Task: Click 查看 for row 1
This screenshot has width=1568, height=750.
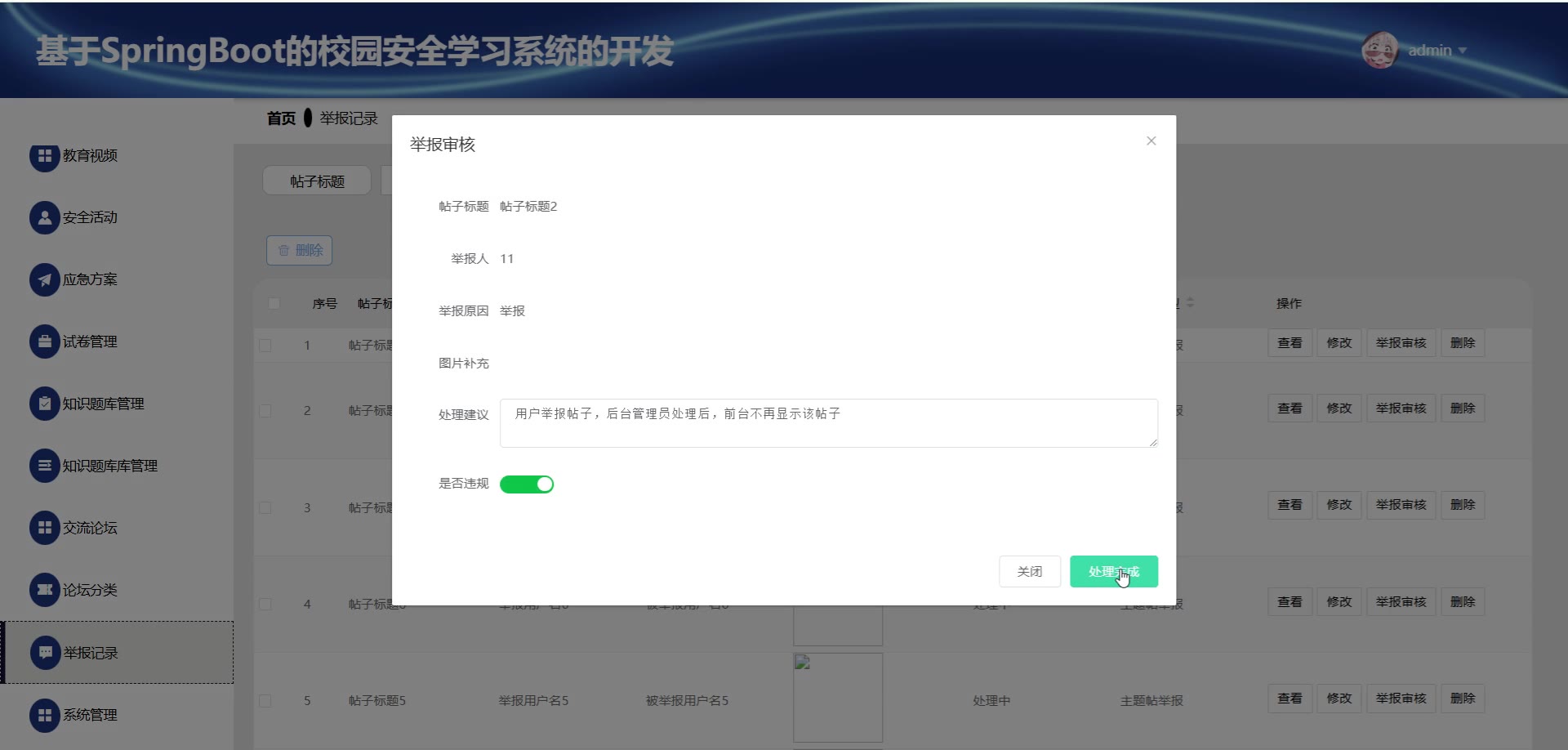Action: (x=1290, y=343)
